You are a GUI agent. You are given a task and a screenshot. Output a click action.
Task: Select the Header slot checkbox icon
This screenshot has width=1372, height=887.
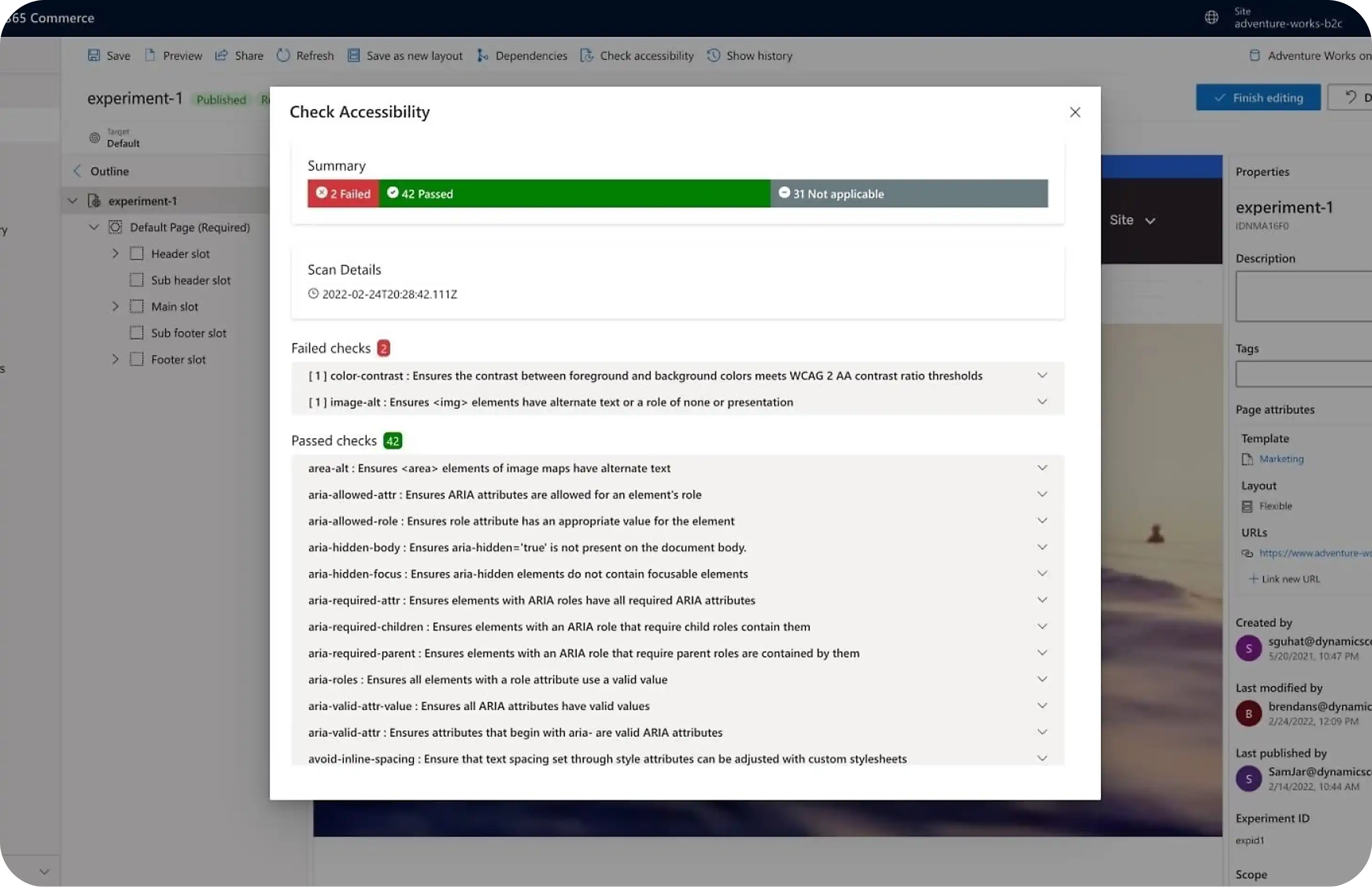point(137,253)
